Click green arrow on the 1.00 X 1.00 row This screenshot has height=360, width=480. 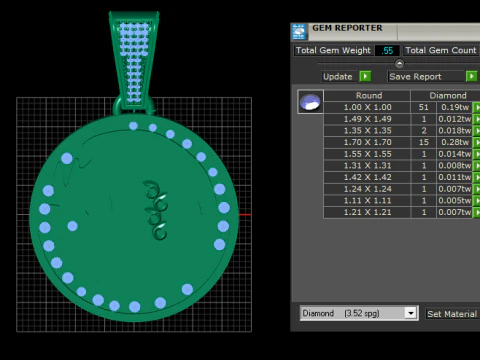point(477,107)
